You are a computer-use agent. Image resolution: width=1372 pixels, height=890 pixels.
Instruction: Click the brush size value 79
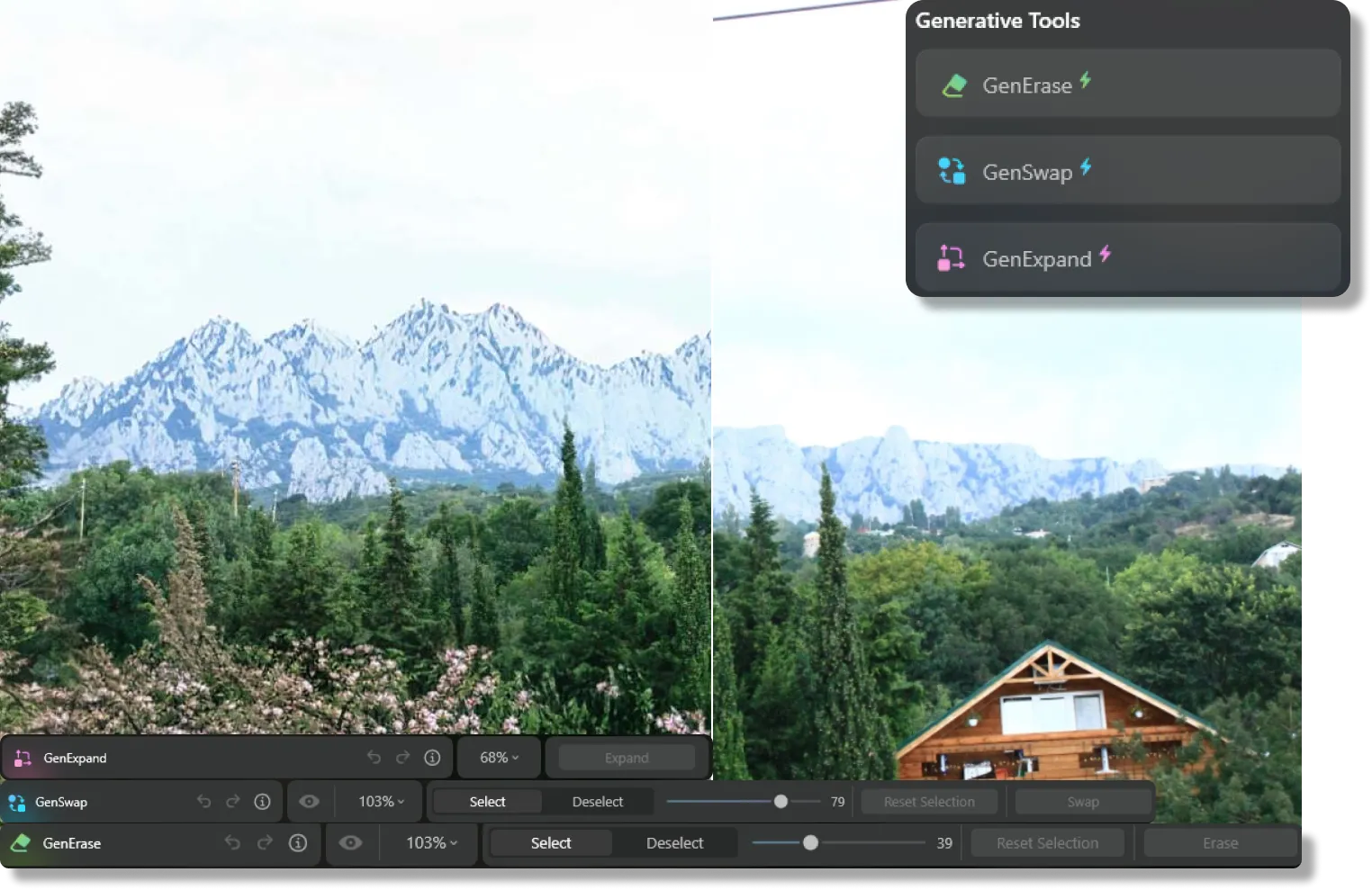pos(837,801)
